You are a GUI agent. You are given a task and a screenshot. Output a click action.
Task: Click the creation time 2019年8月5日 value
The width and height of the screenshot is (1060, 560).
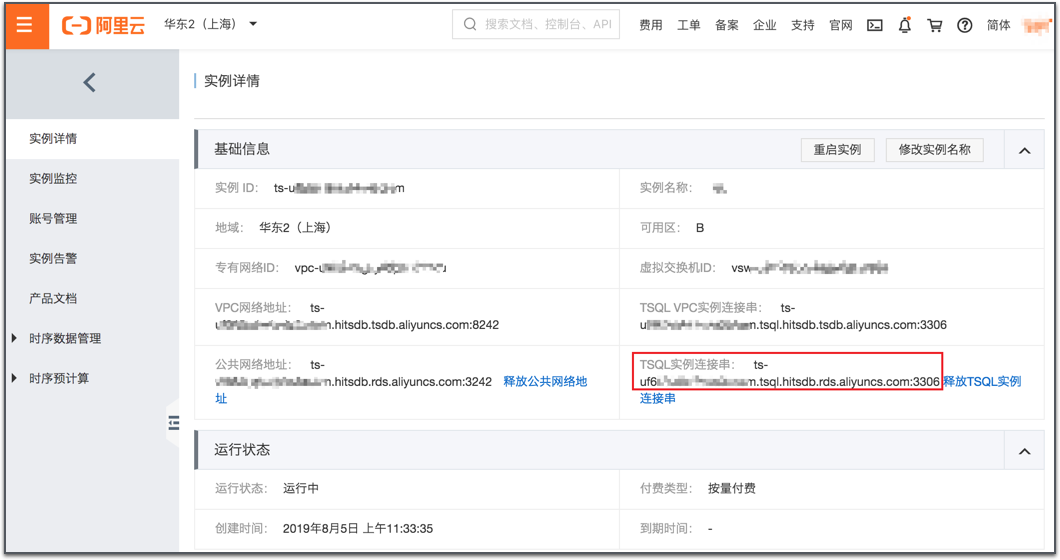pos(358,528)
